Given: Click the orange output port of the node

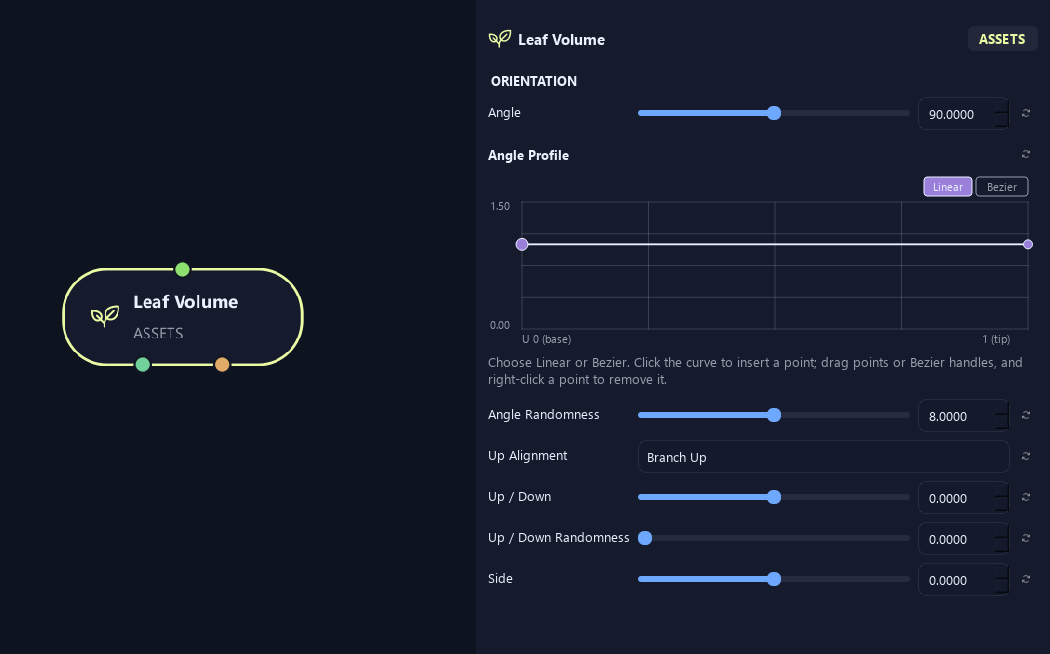Looking at the screenshot, I should (x=222, y=364).
